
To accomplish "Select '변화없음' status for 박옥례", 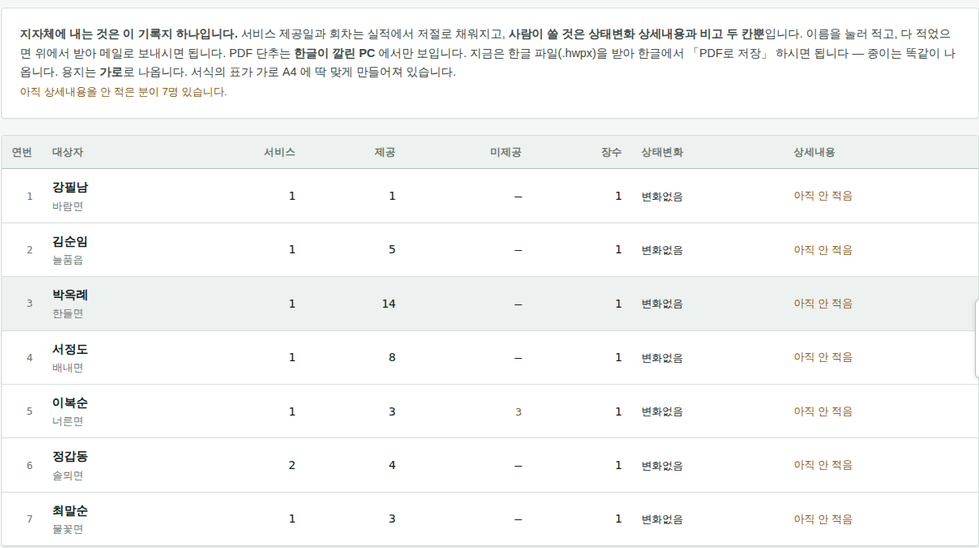I will click(662, 304).
